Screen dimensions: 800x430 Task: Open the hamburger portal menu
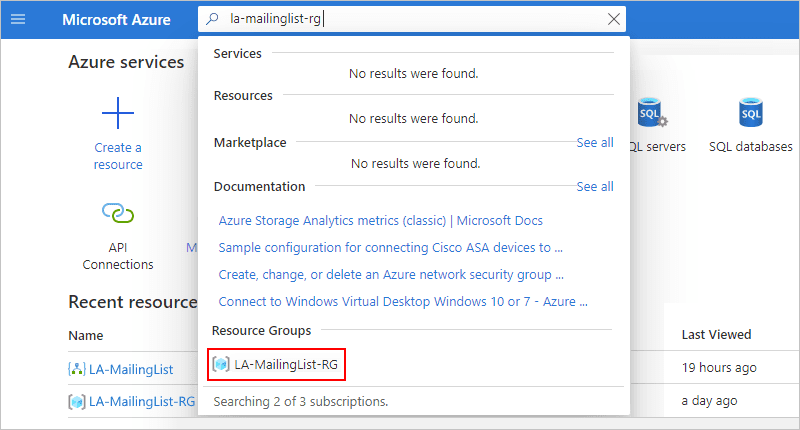pos(18,19)
